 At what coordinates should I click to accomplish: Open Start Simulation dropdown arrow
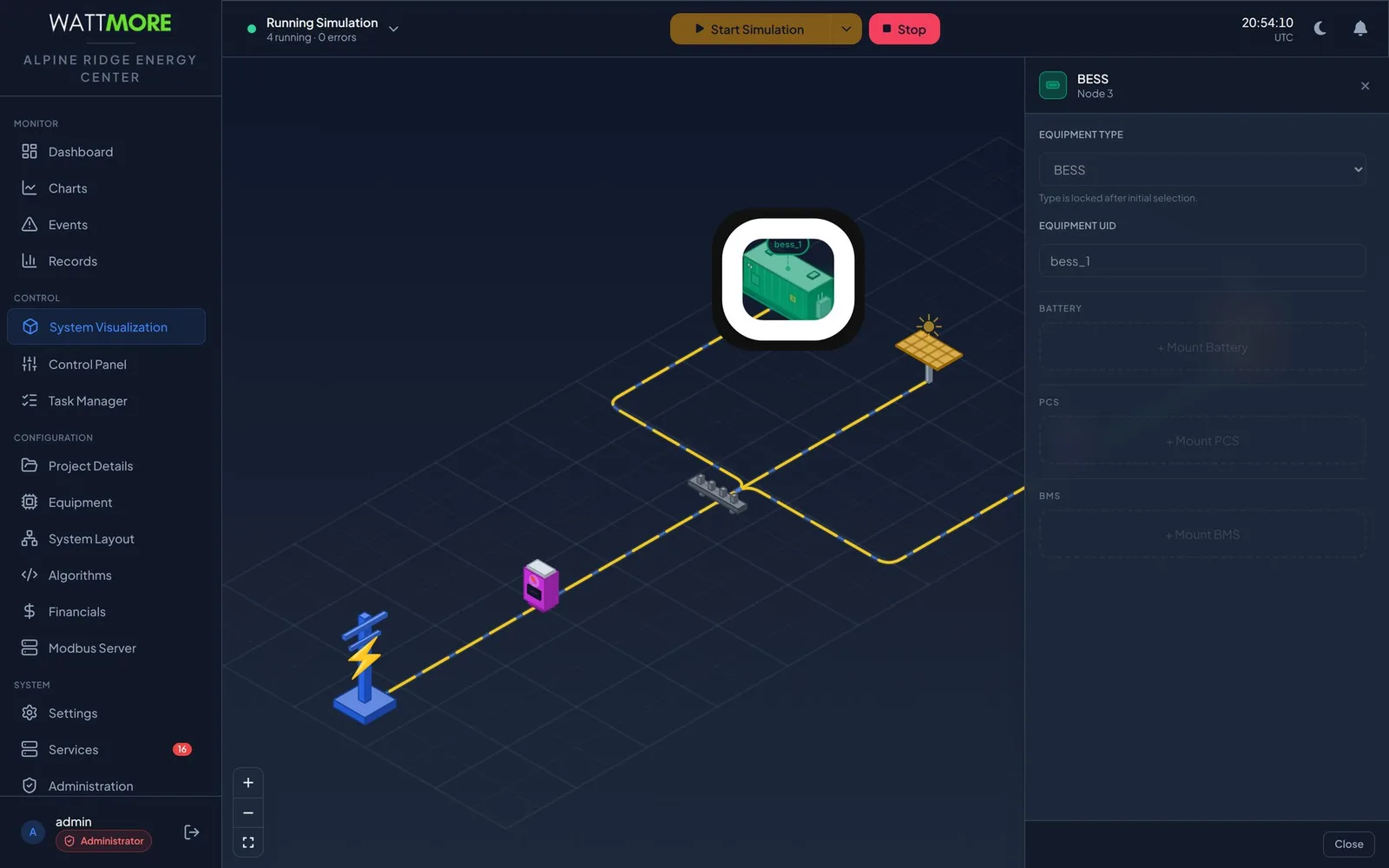[x=846, y=29]
